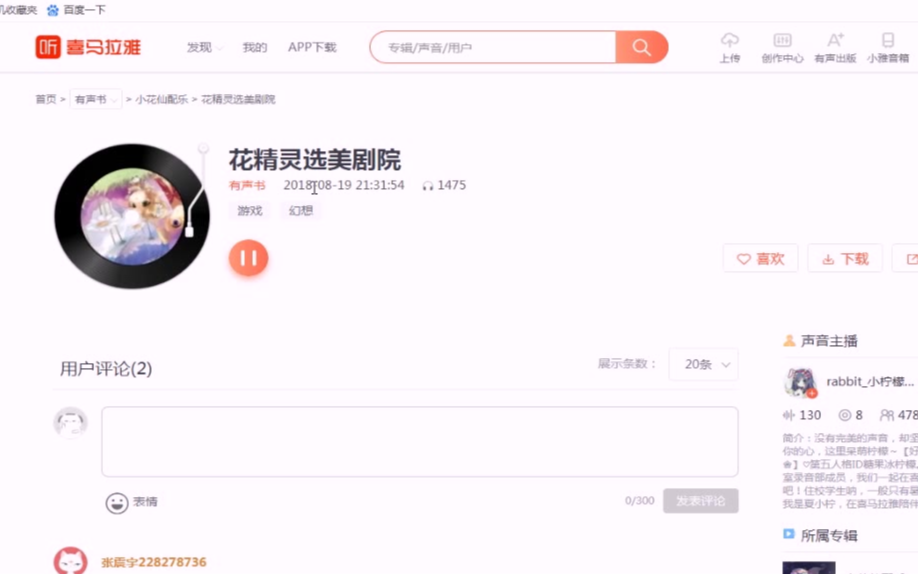Open the 20条 display count dropdown
The width and height of the screenshot is (918, 574).
(703, 364)
